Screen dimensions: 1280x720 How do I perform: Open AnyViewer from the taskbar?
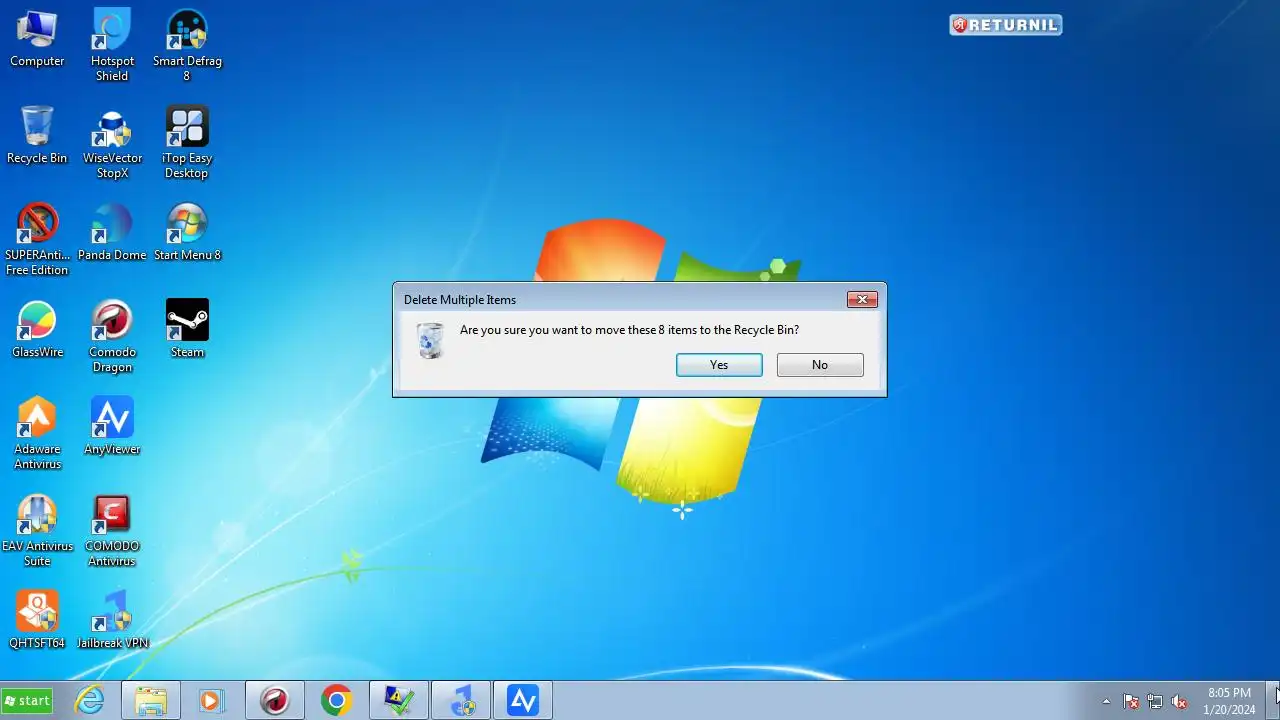point(523,701)
